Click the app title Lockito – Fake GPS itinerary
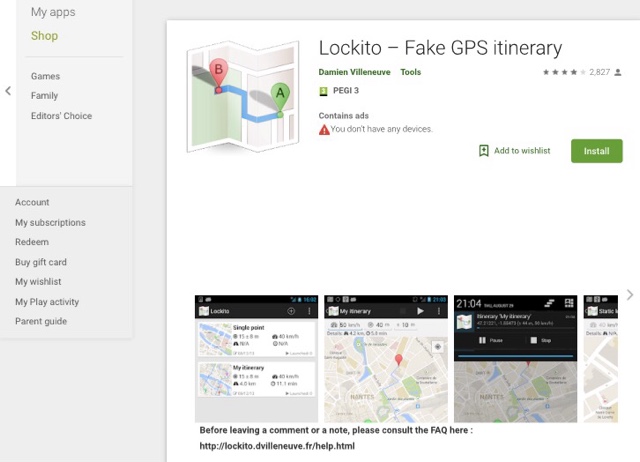Screen dimensions: 640x462 tap(440, 48)
